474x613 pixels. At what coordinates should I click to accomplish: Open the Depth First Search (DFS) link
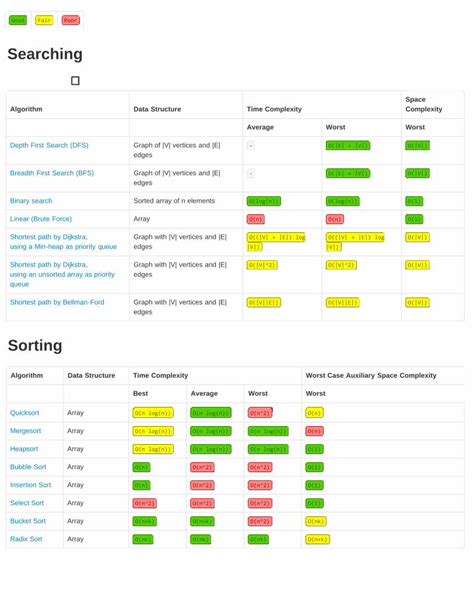coord(49,145)
